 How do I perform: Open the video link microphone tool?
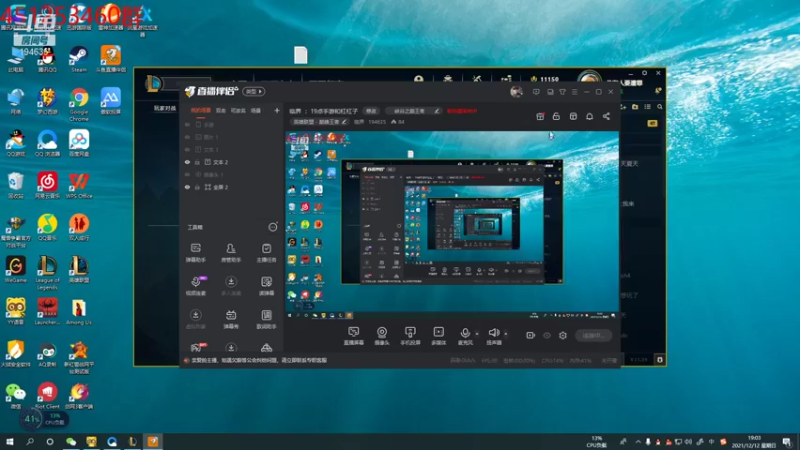coord(196,286)
